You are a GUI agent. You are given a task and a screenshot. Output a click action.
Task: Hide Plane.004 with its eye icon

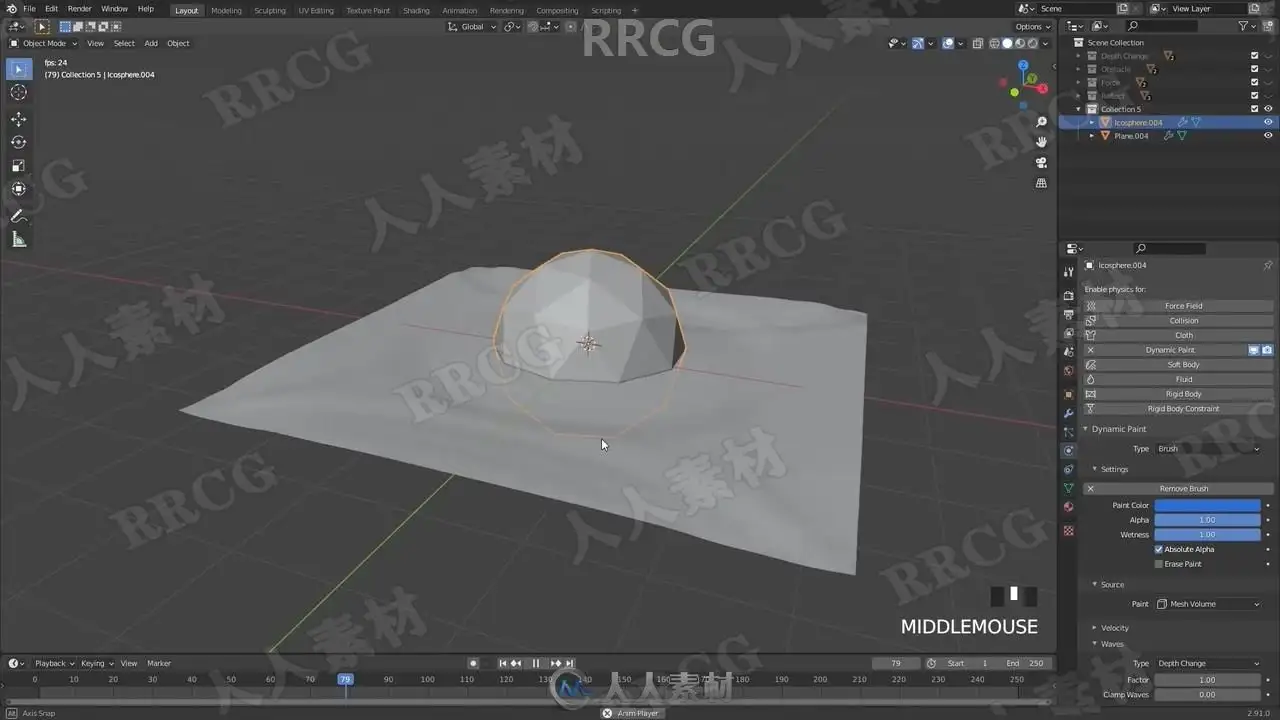tap(1268, 135)
